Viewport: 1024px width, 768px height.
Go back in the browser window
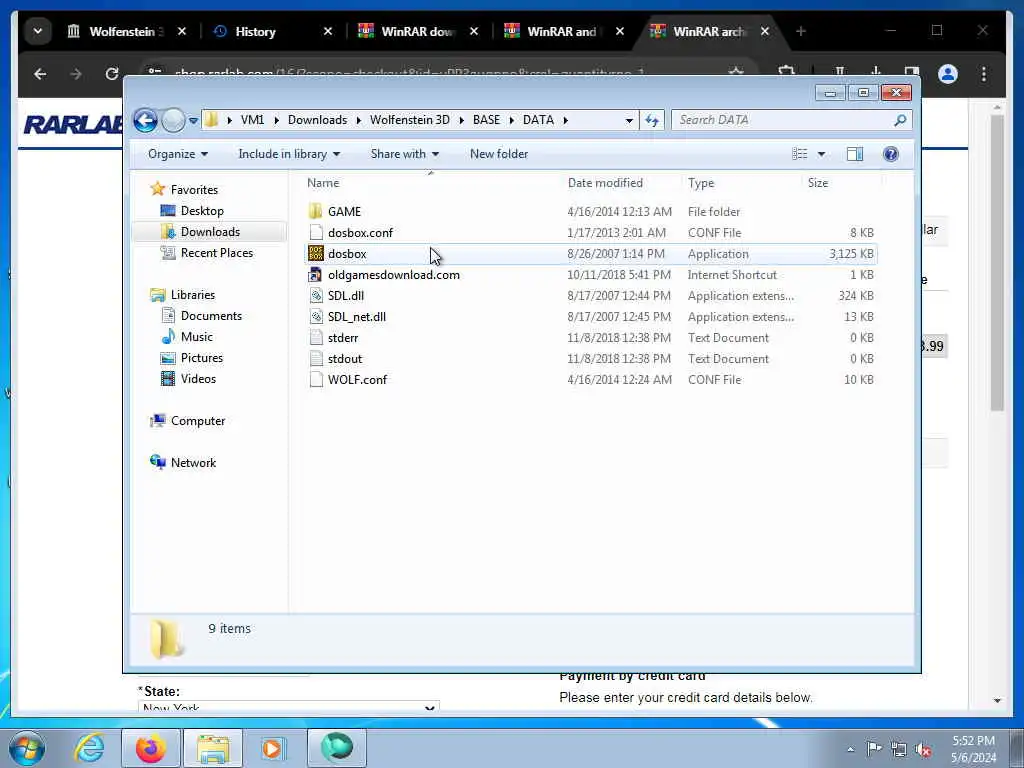point(40,74)
